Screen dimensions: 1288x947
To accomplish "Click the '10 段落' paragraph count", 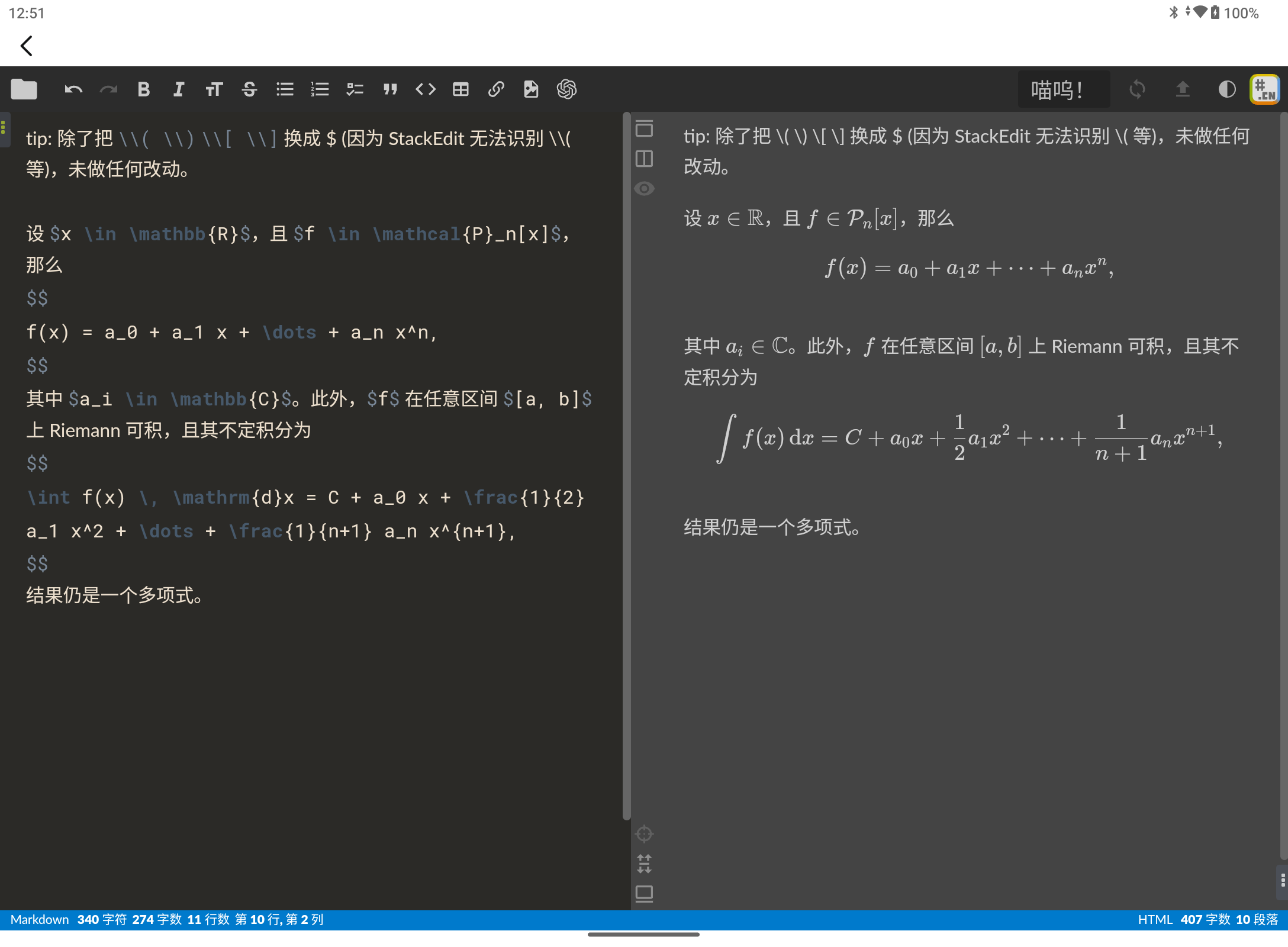I will pyautogui.click(x=1257, y=919).
